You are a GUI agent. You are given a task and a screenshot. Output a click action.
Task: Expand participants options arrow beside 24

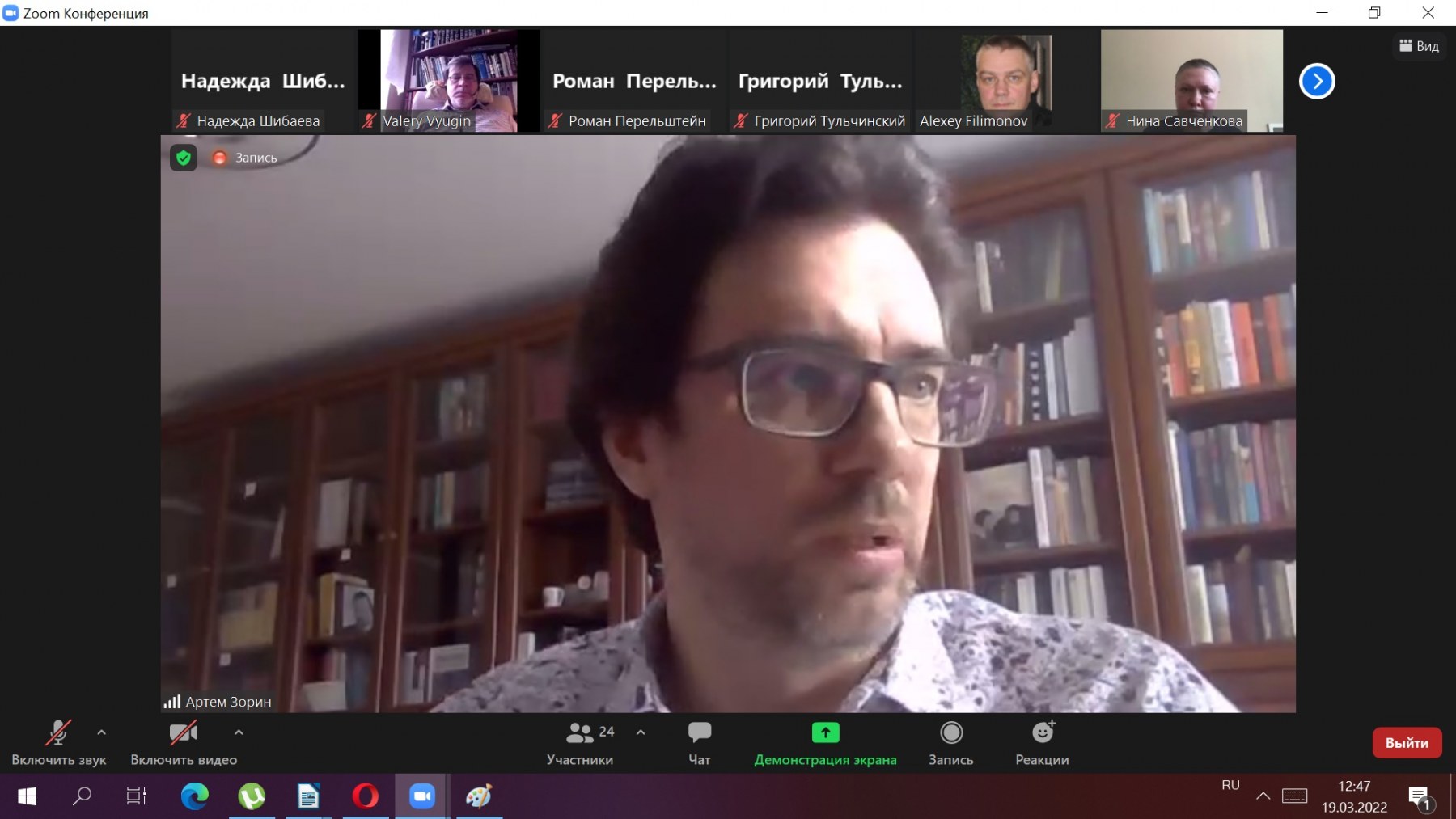pyautogui.click(x=641, y=732)
